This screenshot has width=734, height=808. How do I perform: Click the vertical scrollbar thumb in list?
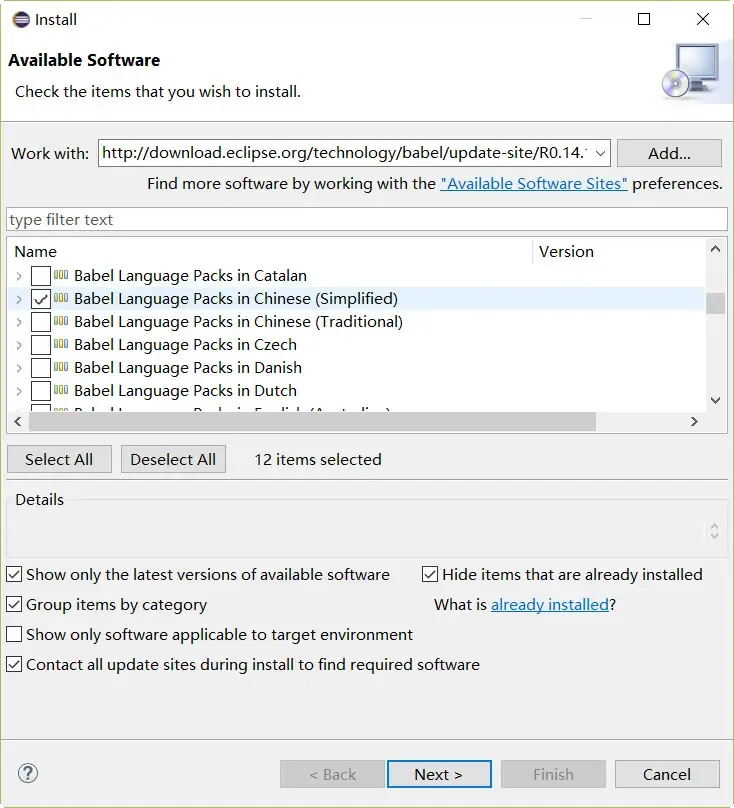pos(715,303)
